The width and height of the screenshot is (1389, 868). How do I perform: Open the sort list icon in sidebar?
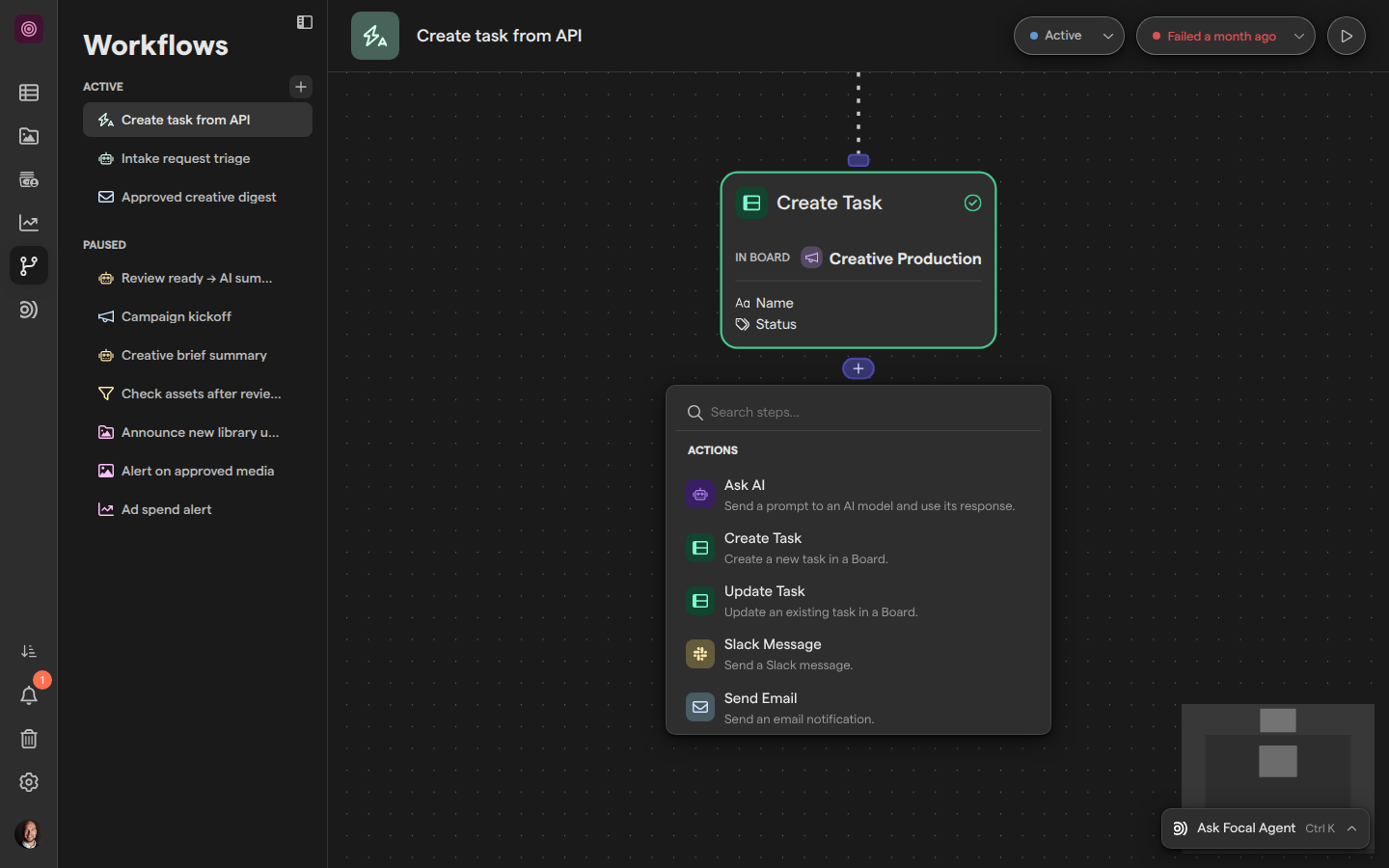(x=29, y=652)
